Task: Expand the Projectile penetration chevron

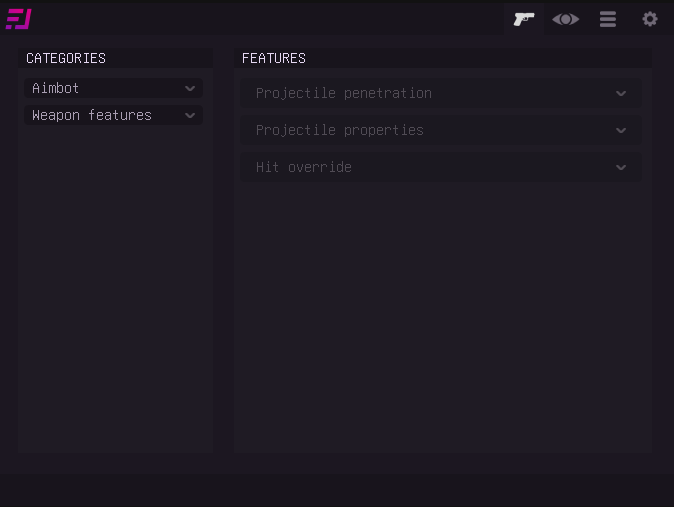Action: tap(621, 94)
